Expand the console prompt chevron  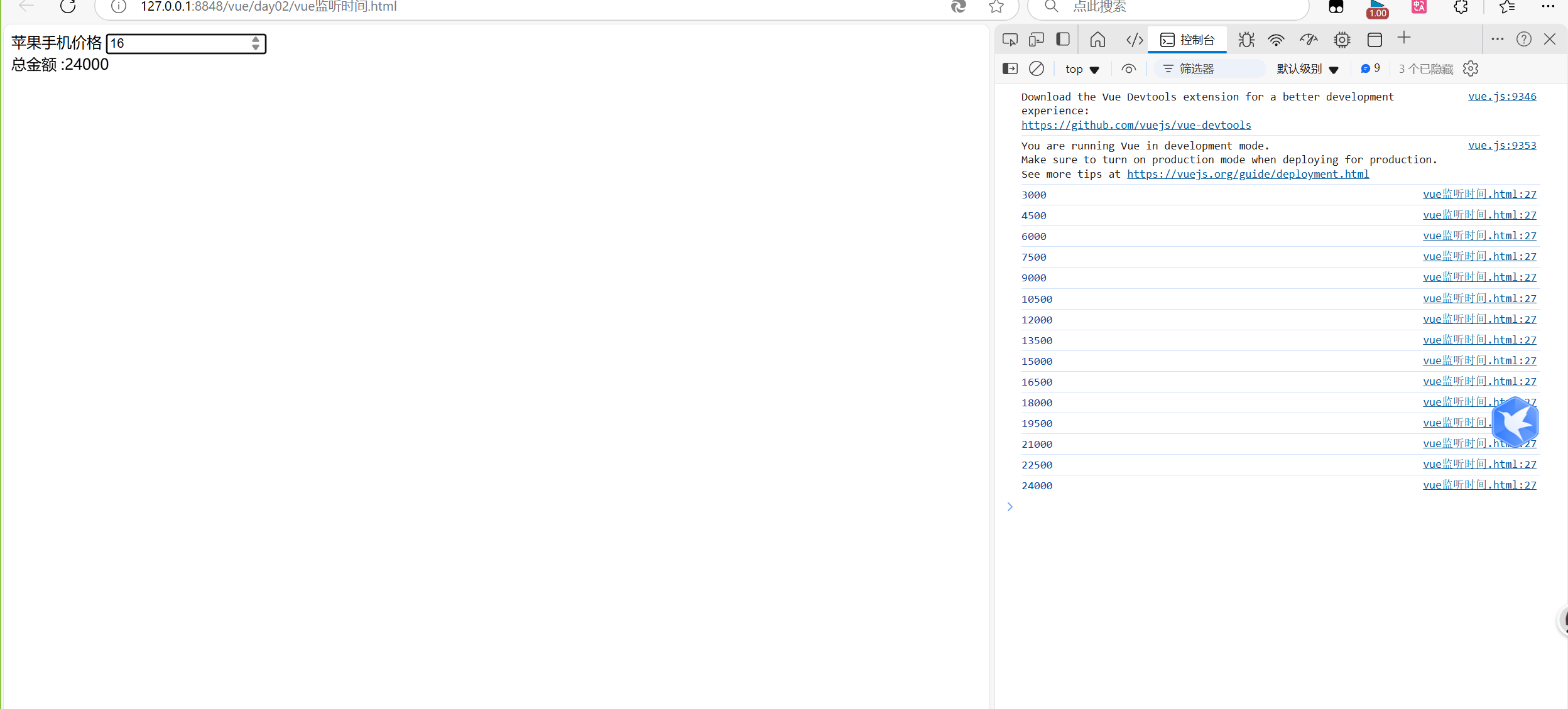pyautogui.click(x=1010, y=507)
